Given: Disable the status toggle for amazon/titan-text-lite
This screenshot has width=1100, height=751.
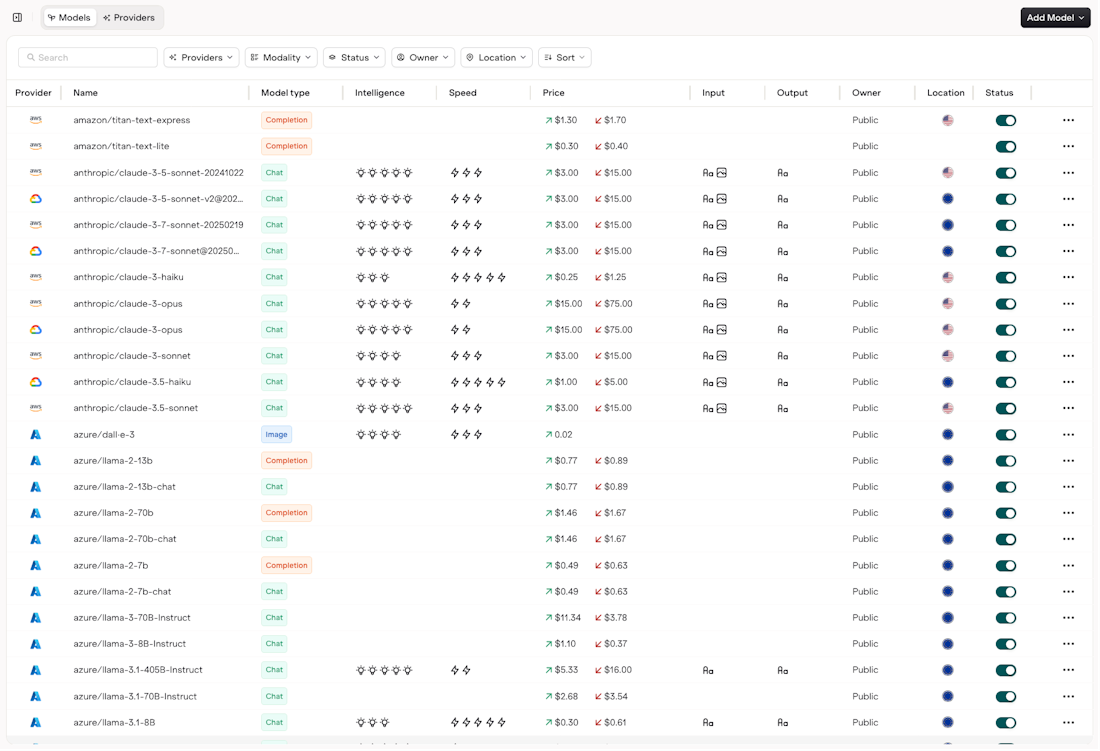Looking at the screenshot, I should tap(1006, 146).
